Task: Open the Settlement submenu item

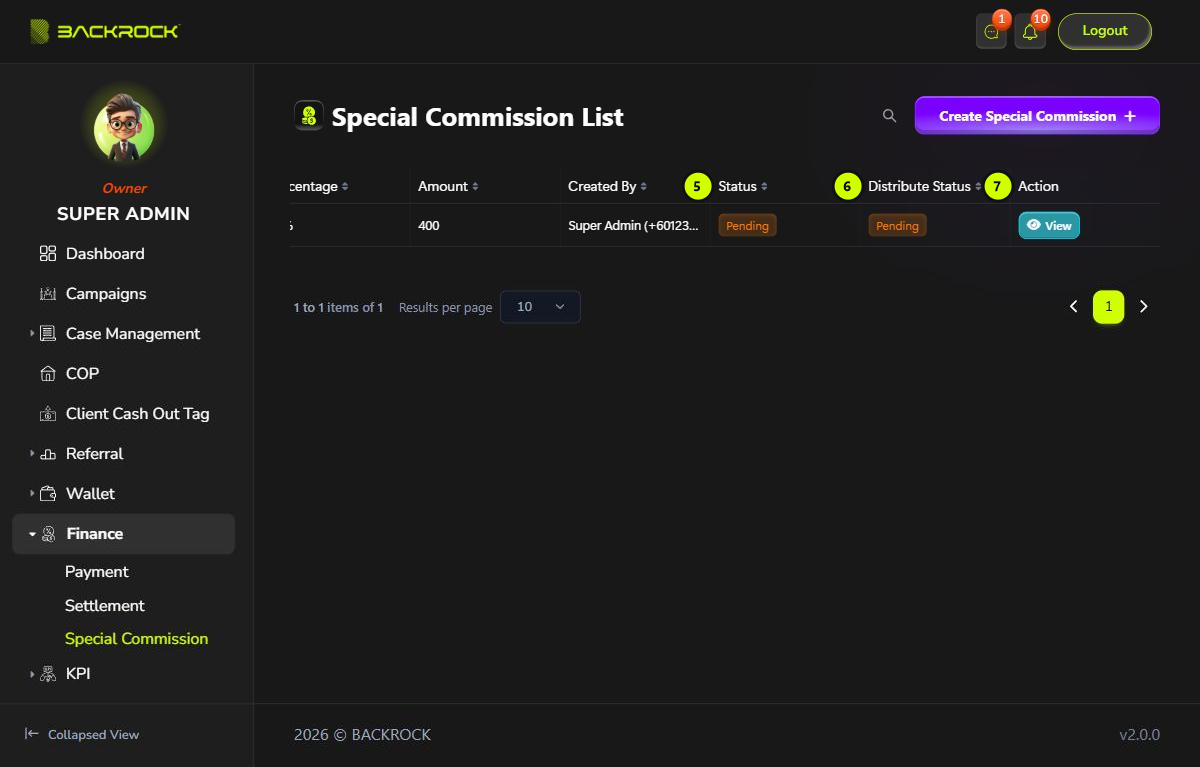Action: [x=105, y=606]
